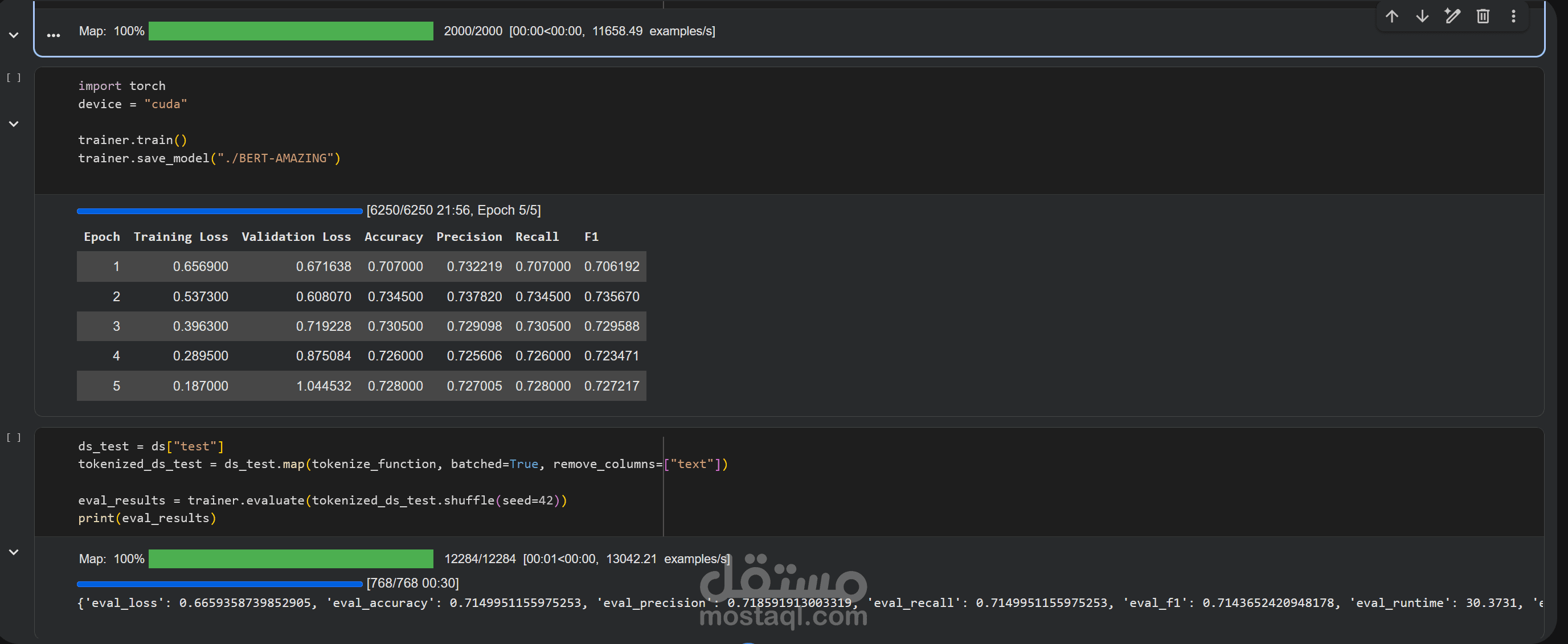
Task: Click the green Map 2000/2000 progress bar
Action: click(x=290, y=31)
